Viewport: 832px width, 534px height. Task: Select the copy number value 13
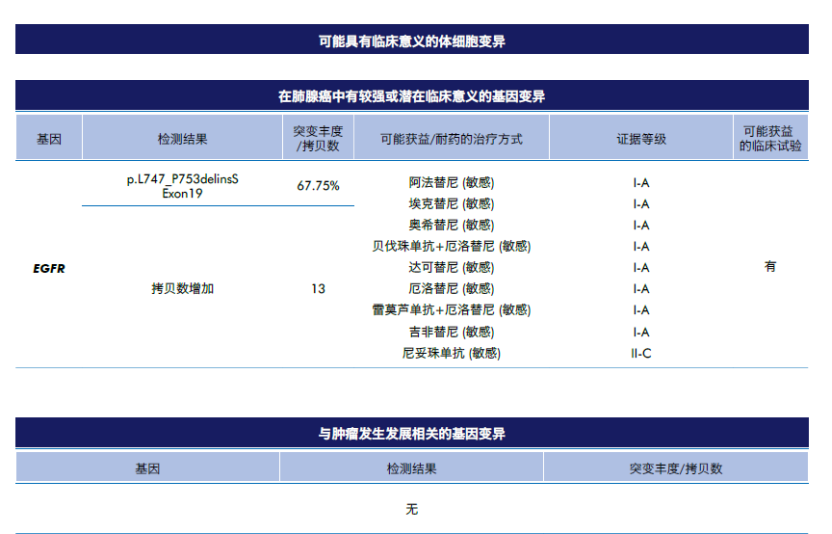318,289
